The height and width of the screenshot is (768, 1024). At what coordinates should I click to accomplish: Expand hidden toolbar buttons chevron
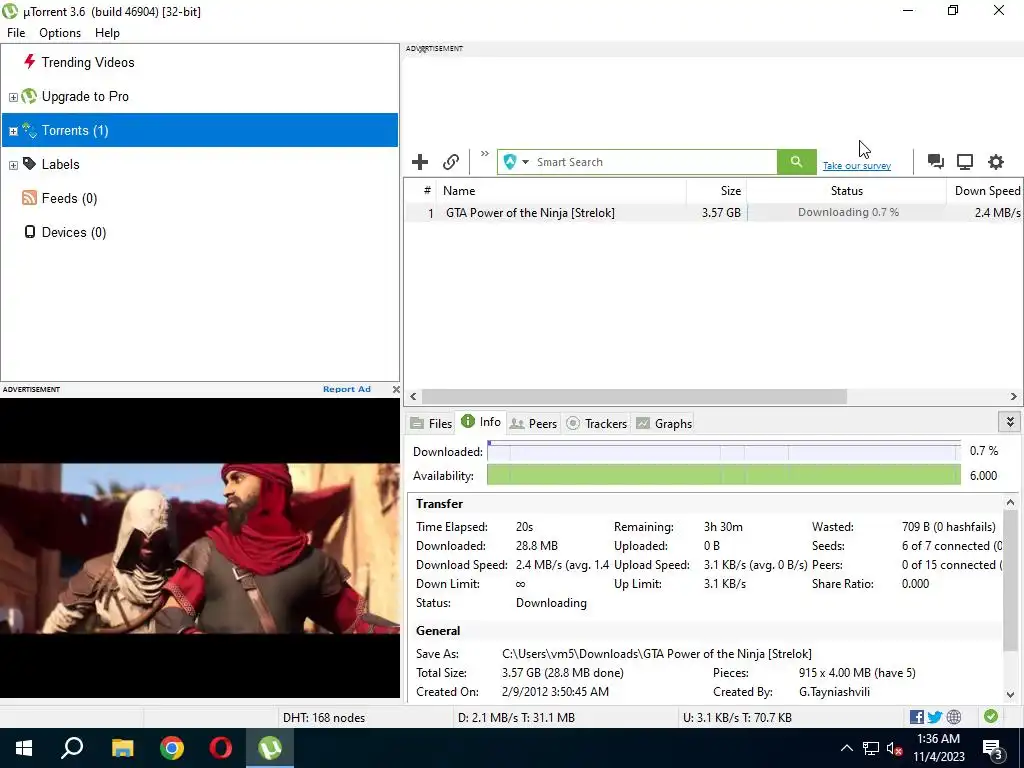485,154
